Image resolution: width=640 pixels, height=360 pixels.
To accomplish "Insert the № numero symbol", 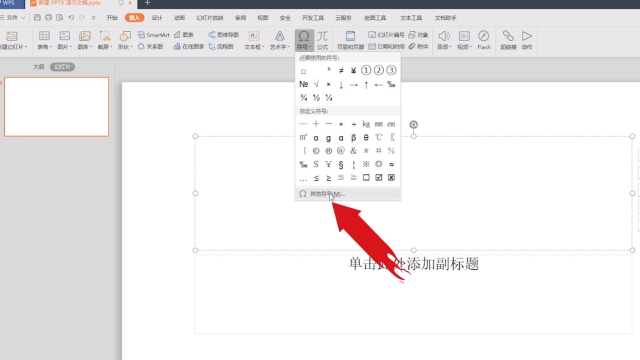I will coord(304,84).
